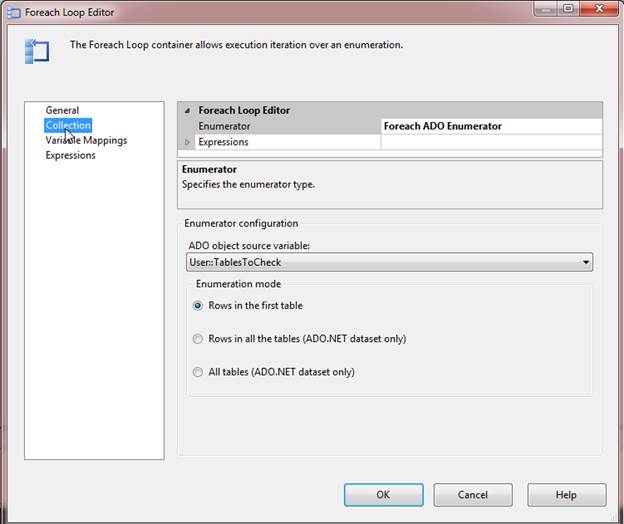Click Cancel to discard changes

[x=473, y=495]
